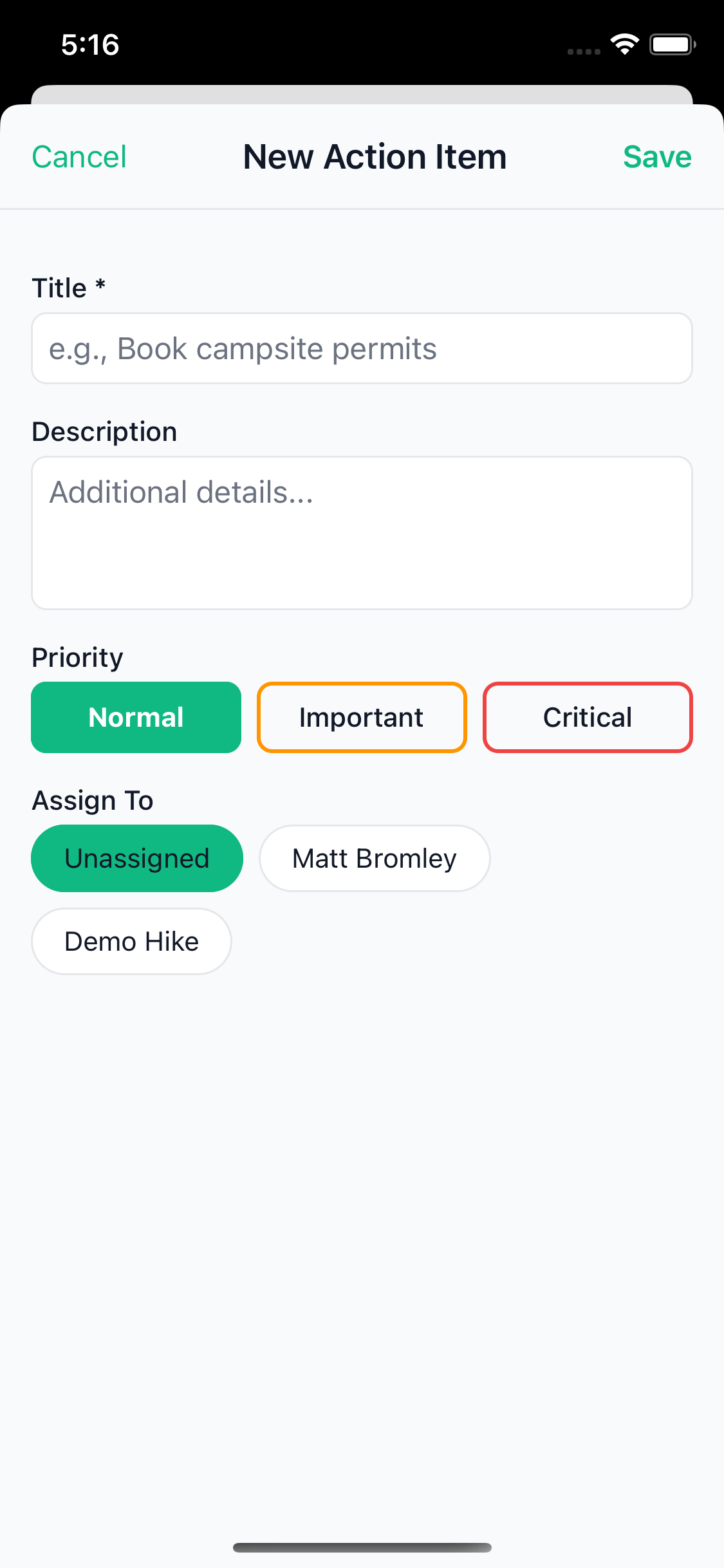Tap the Assign To section label
Viewport: 724px width, 1568px height.
93,801
